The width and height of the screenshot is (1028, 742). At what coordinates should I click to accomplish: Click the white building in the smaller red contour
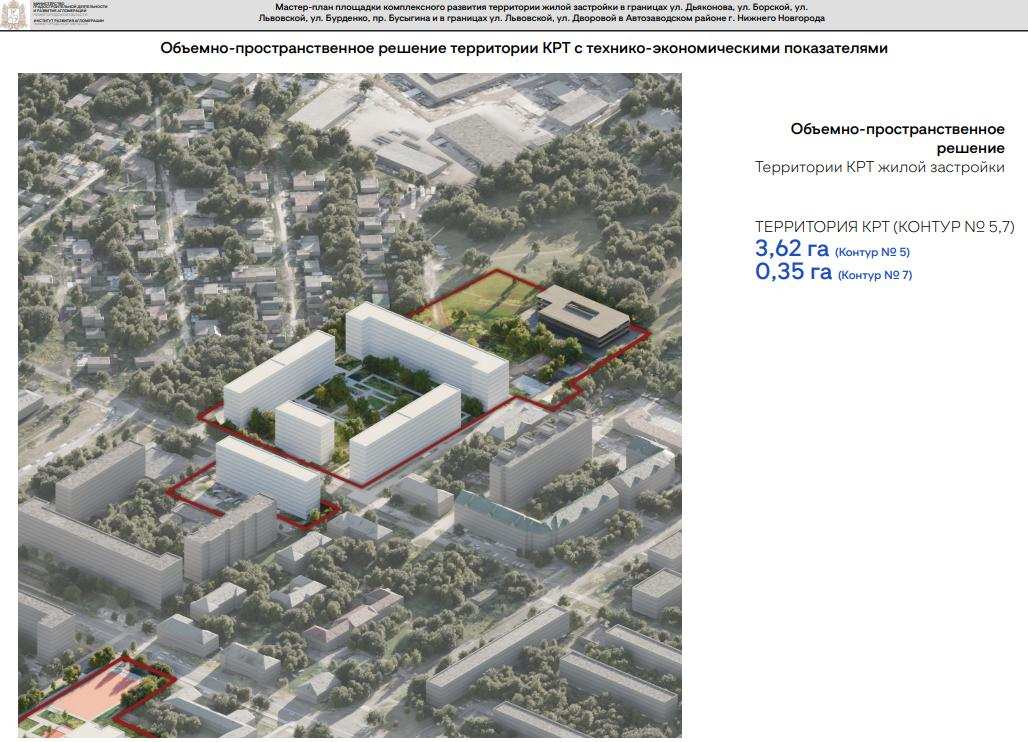pos(267,475)
